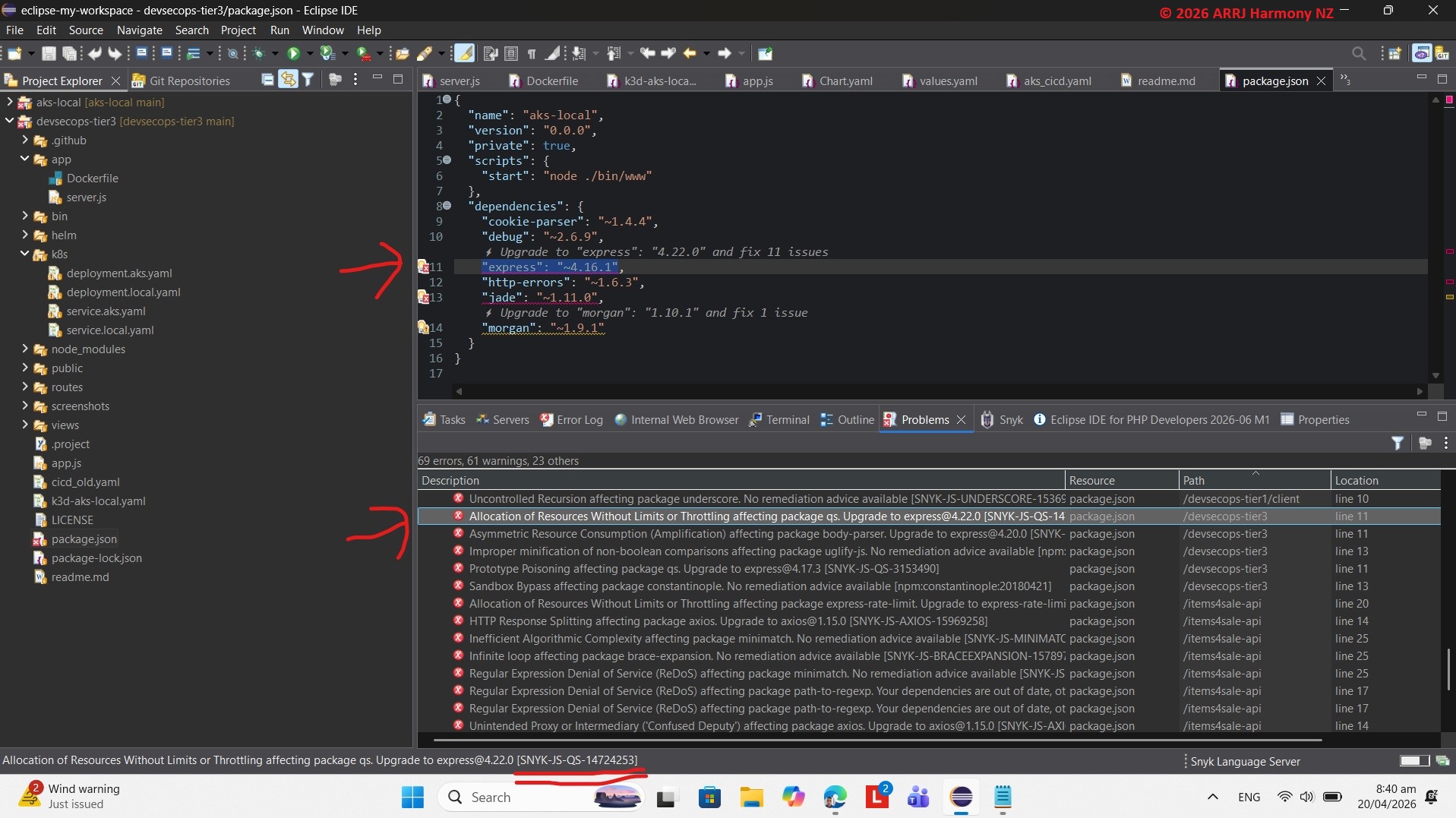This screenshot has width=1456, height=818.
Task: Click the Save icon in the toolbar
Action: point(49,53)
